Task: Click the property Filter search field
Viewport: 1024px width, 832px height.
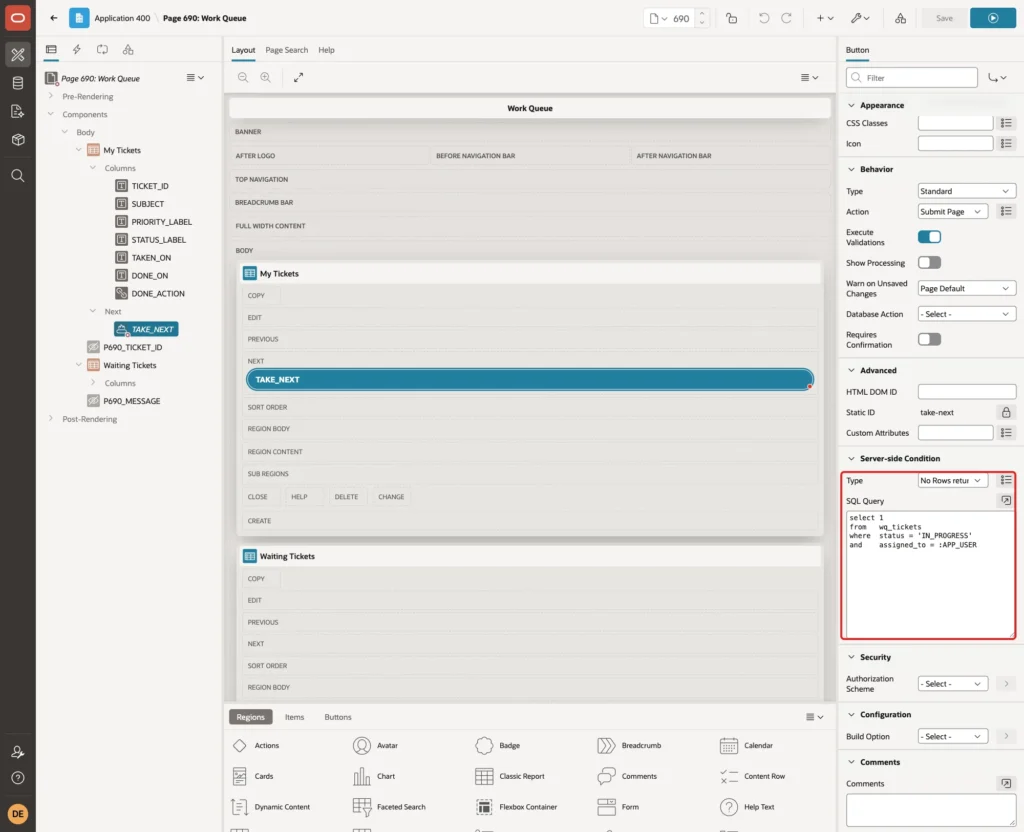Action: (912, 78)
